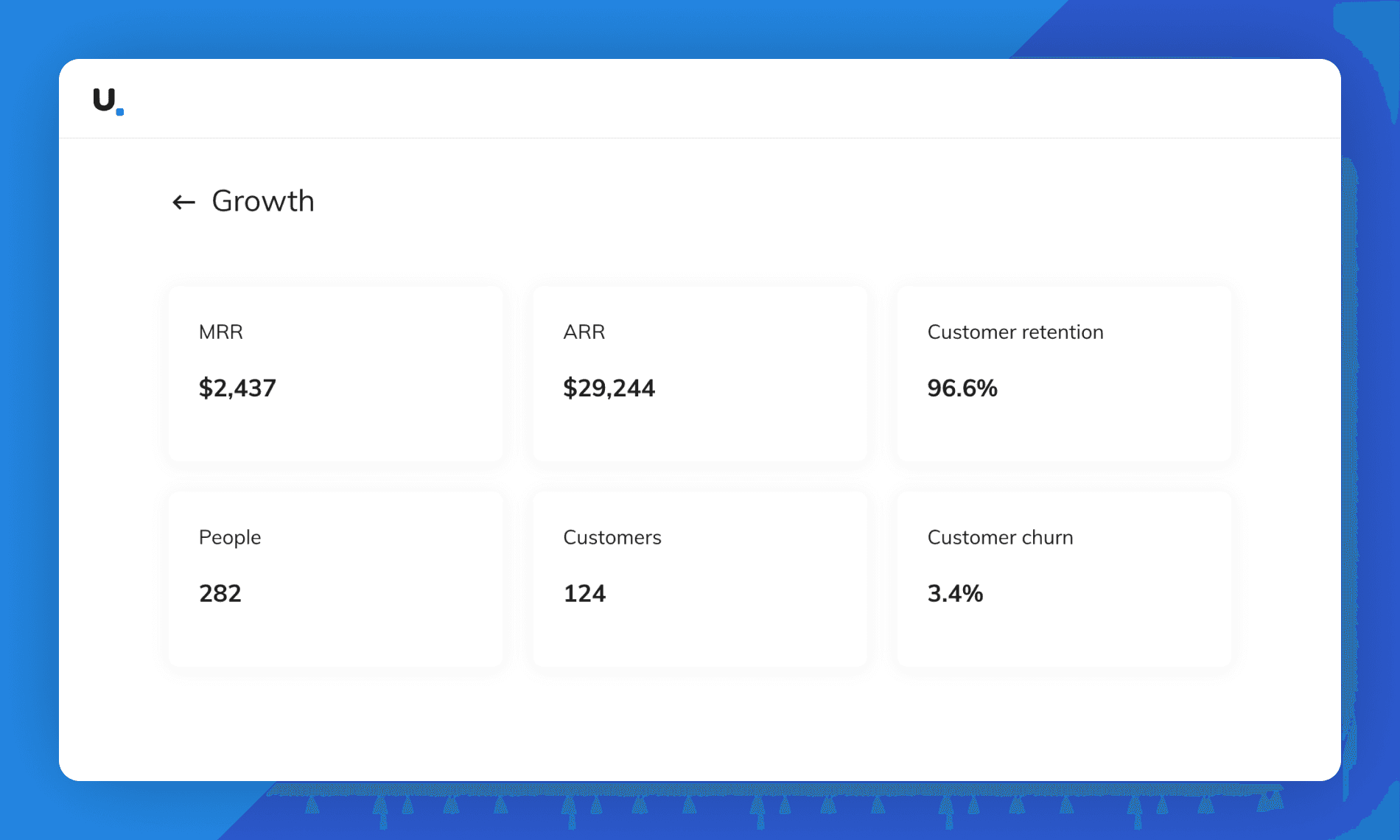The width and height of the screenshot is (1400, 840).
Task: Open the ARR metric card
Action: 700,374
